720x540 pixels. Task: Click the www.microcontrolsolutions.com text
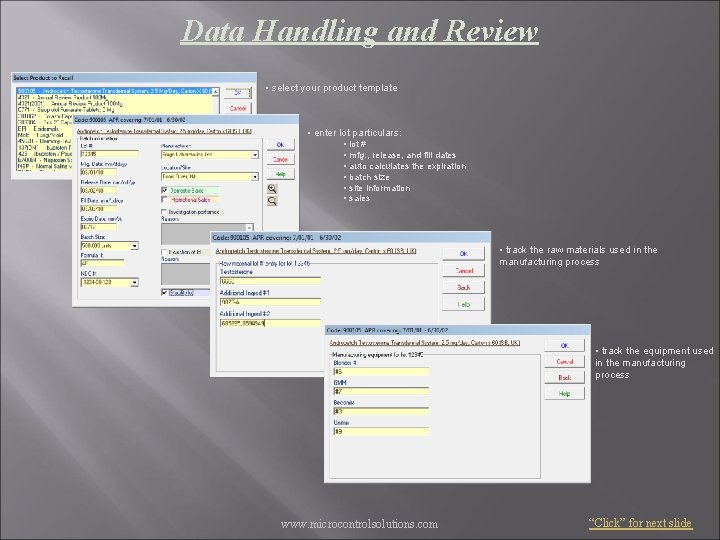click(359, 524)
